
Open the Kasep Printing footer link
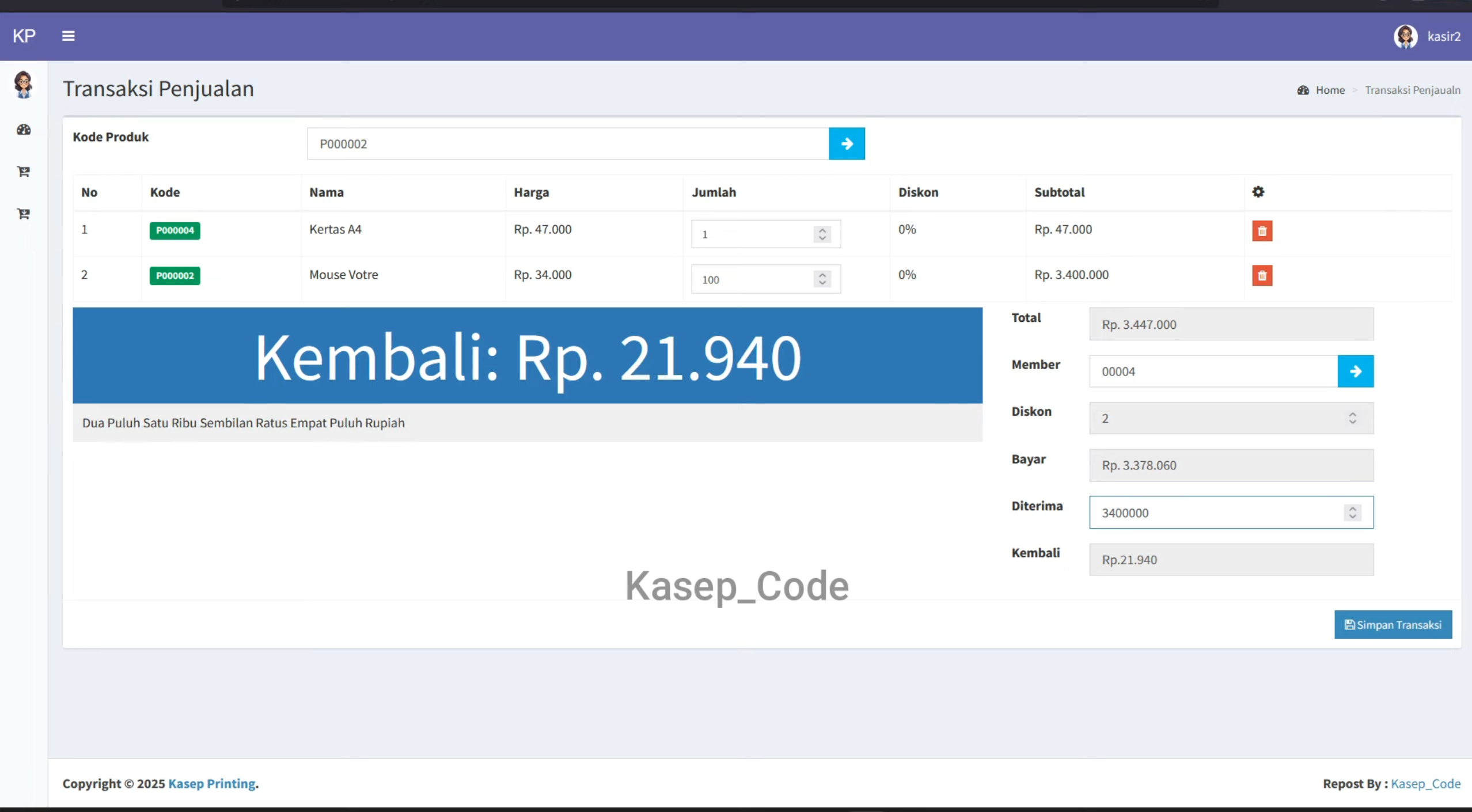(212, 784)
